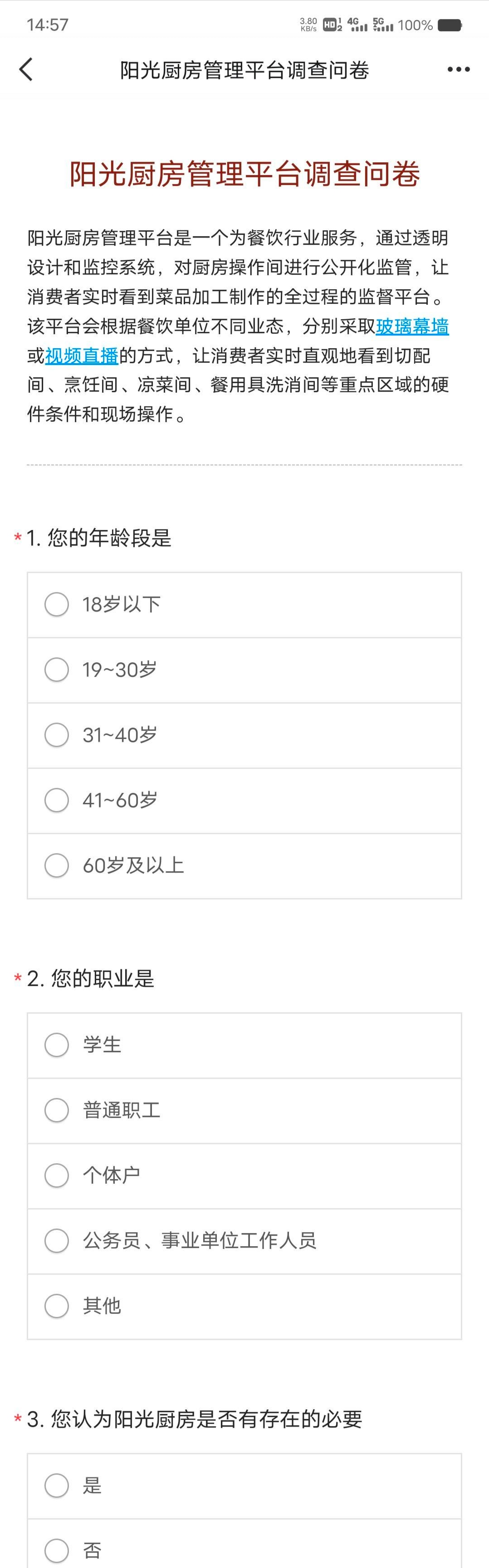Select 否 for question 3
The width and height of the screenshot is (489, 1568).
(57, 1550)
